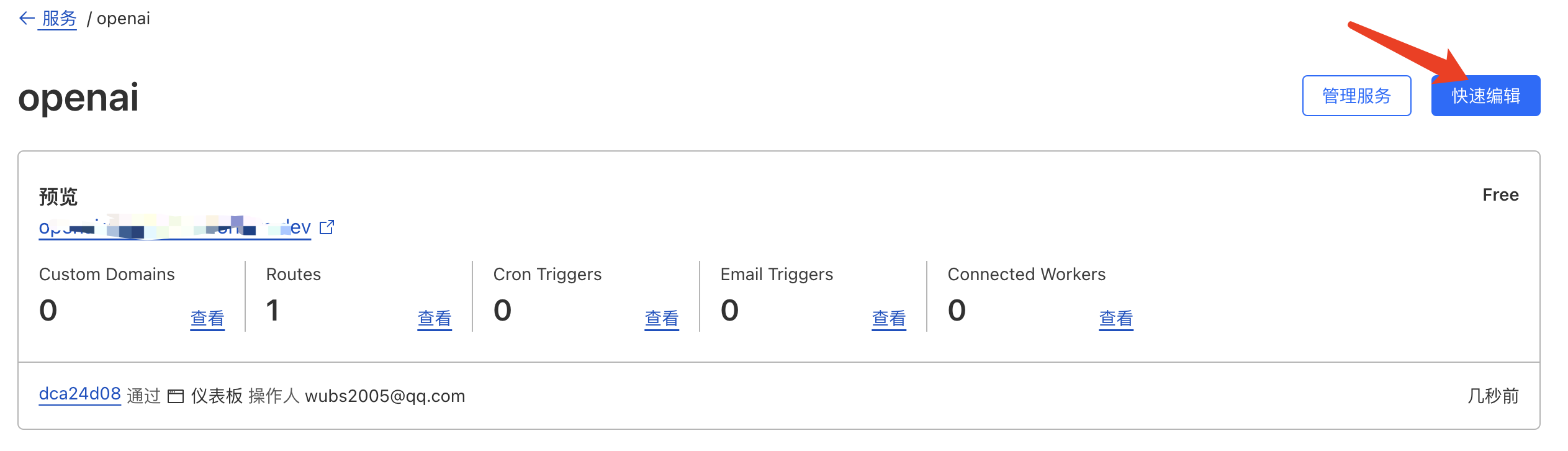Select 查看 under Email Triggers
The height and width of the screenshot is (451, 1568).
888,319
